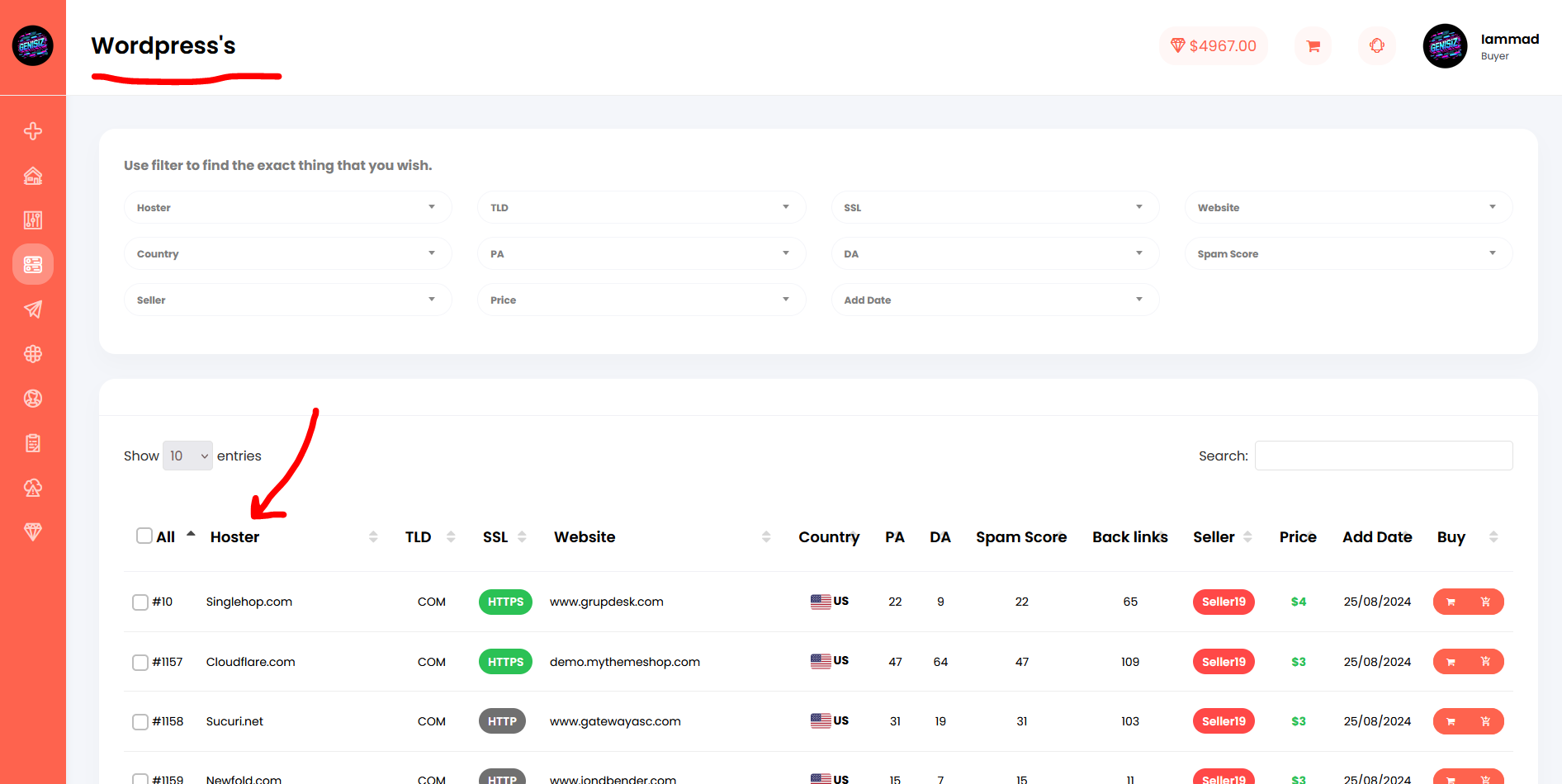Click the Country column header

(x=829, y=537)
